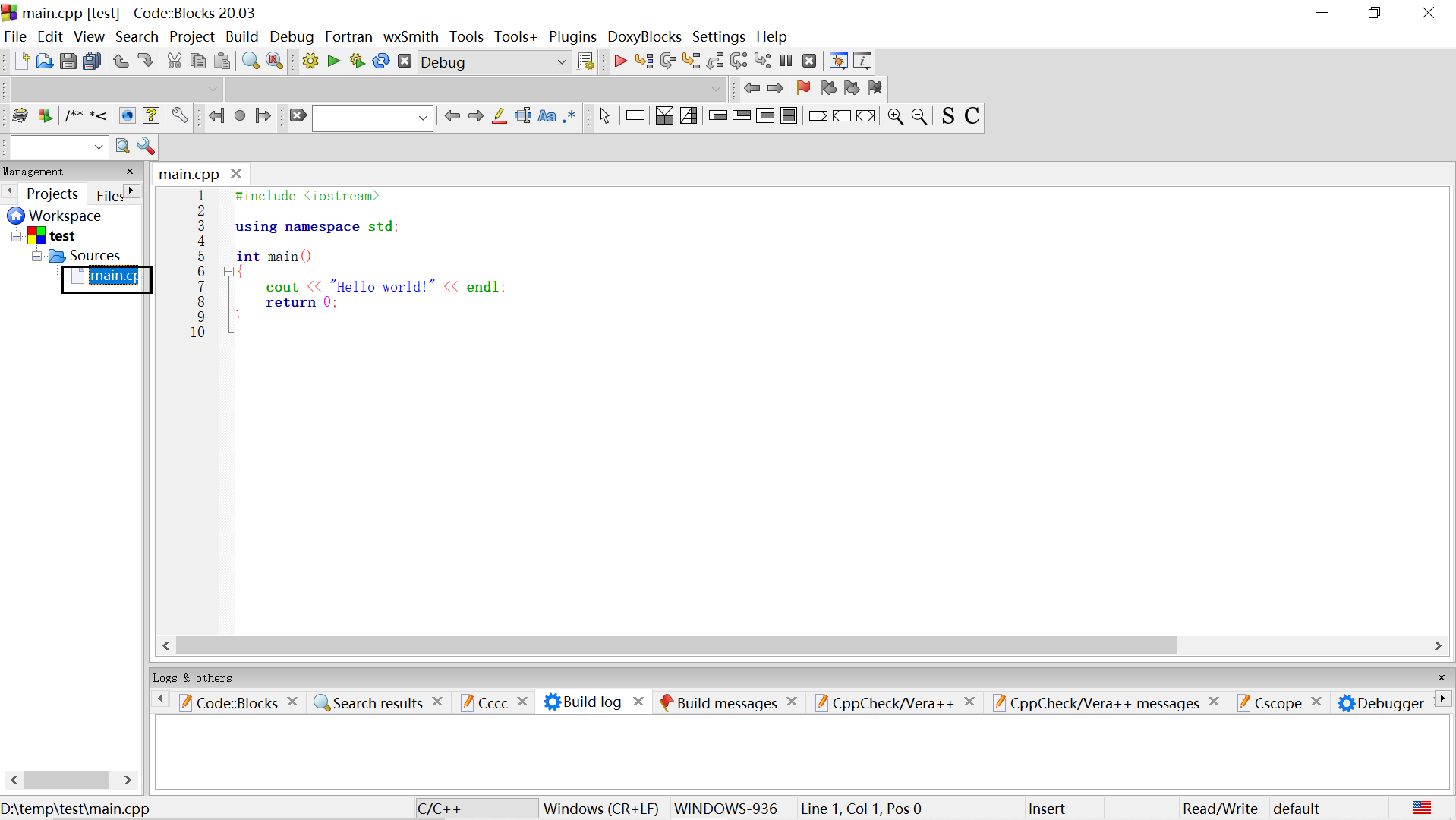
Task: Click the US flag keyboard layout indicator
Action: pos(1422,808)
